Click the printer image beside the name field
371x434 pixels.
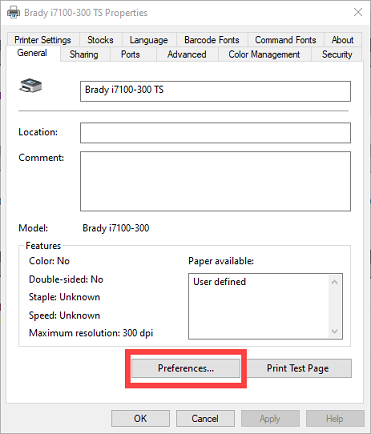point(30,86)
